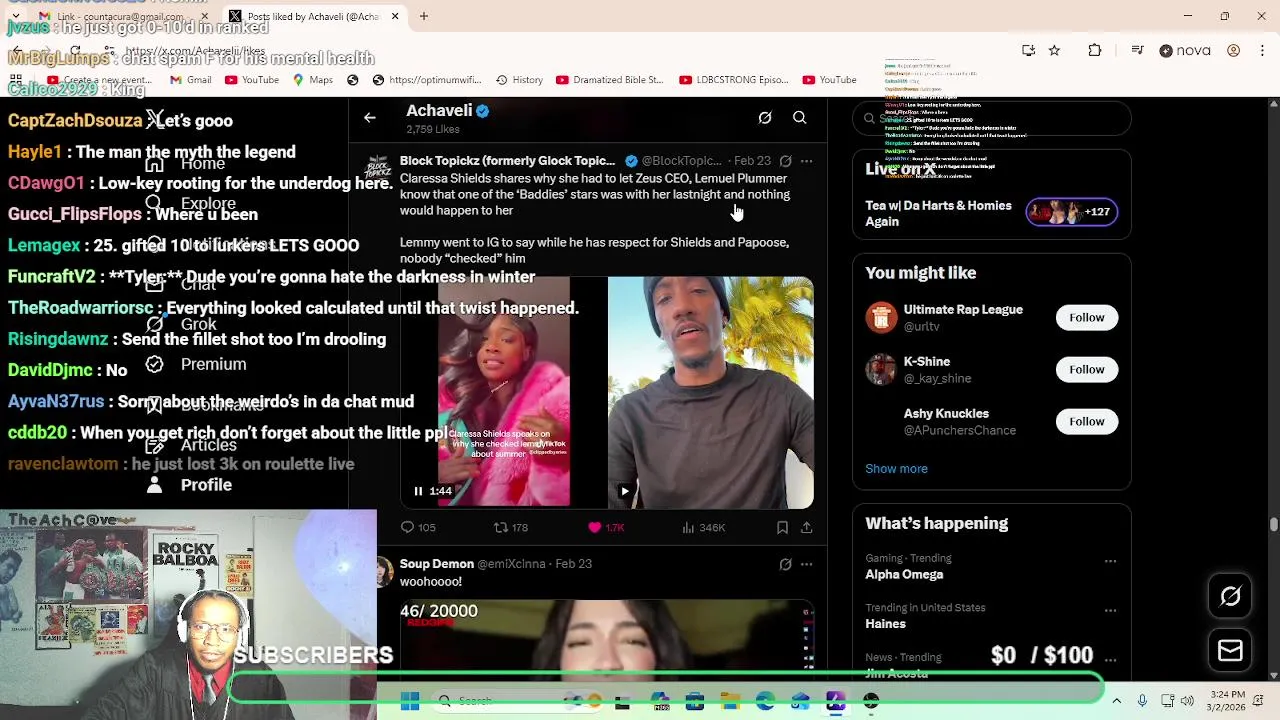Click the page vertical scrollbar thumb
This screenshot has width=1280, height=720.
coord(1273,524)
